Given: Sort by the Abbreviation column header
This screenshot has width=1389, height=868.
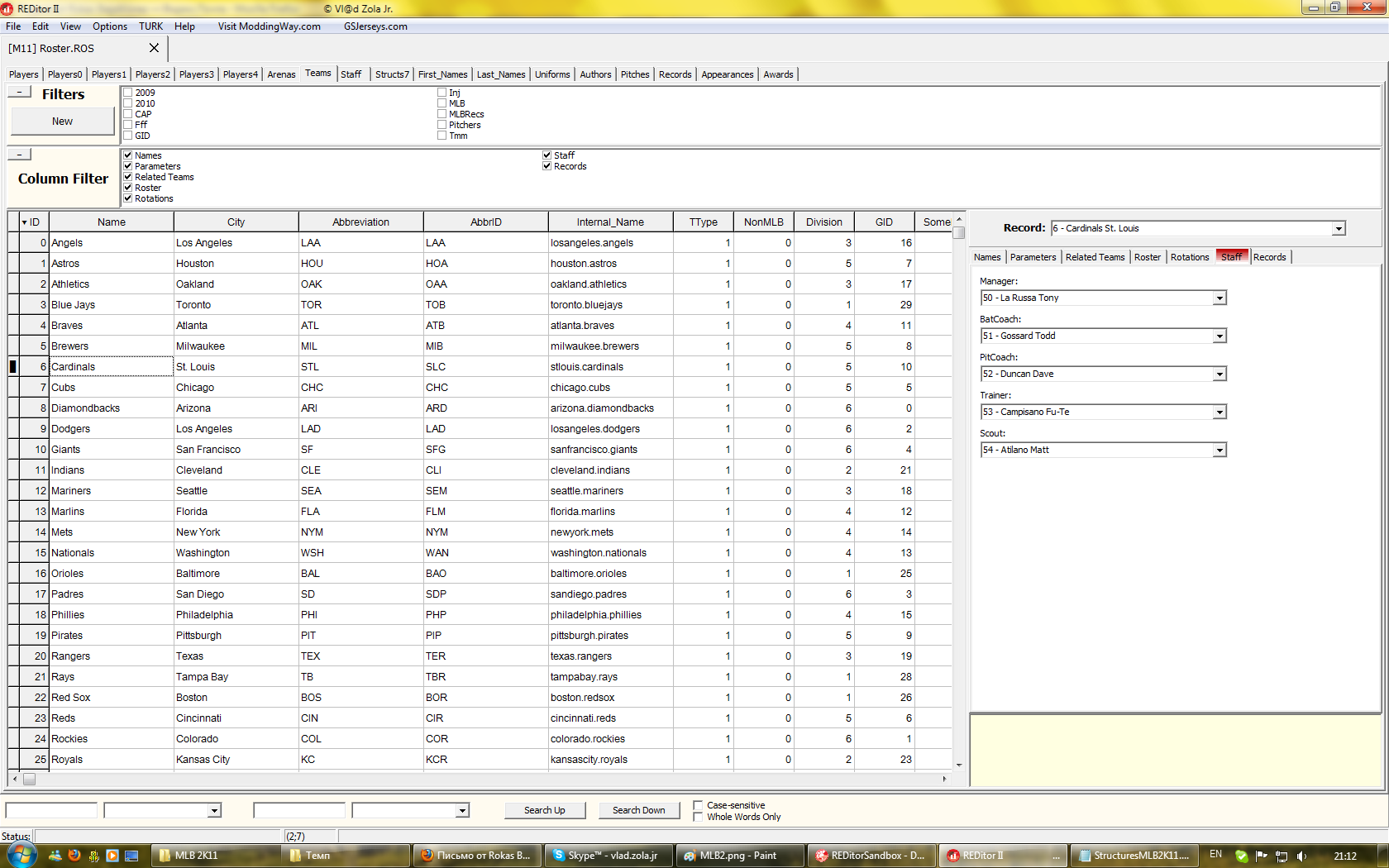Looking at the screenshot, I should 360,222.
